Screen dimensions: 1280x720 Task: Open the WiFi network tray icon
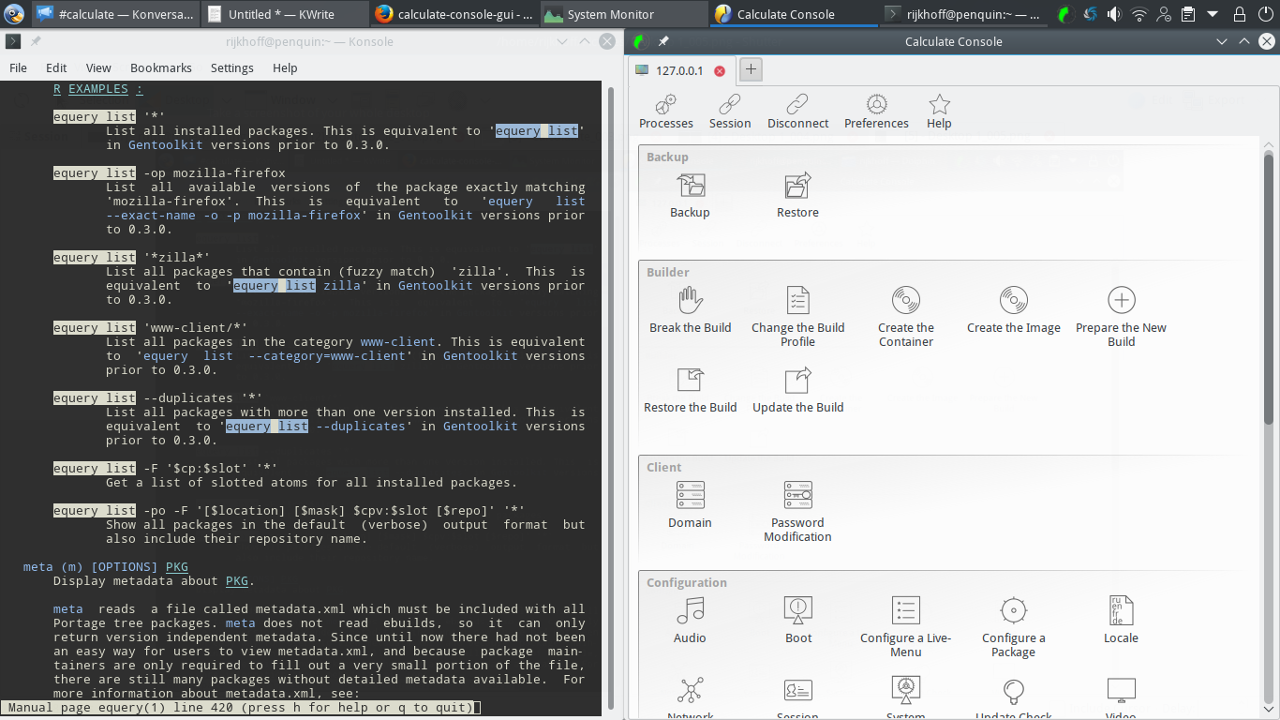coord(1139,14)
